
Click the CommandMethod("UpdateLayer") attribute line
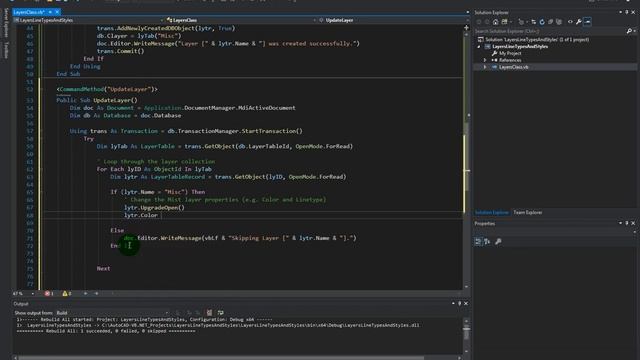[107, 89]
